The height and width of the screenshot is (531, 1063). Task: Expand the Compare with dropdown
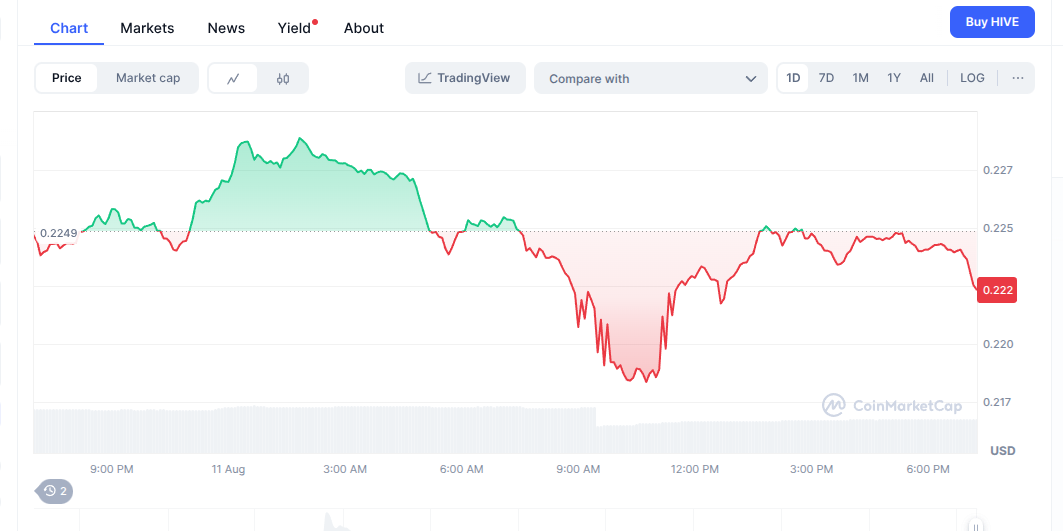point(651,79)
